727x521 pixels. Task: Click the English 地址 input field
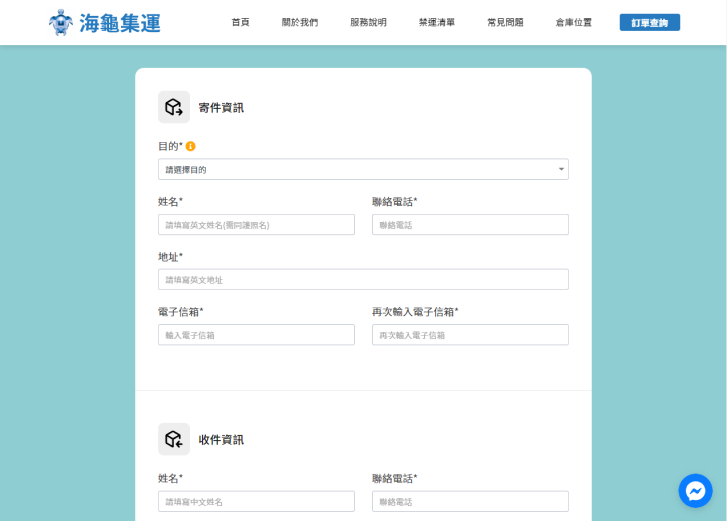[x=363, y=280]
